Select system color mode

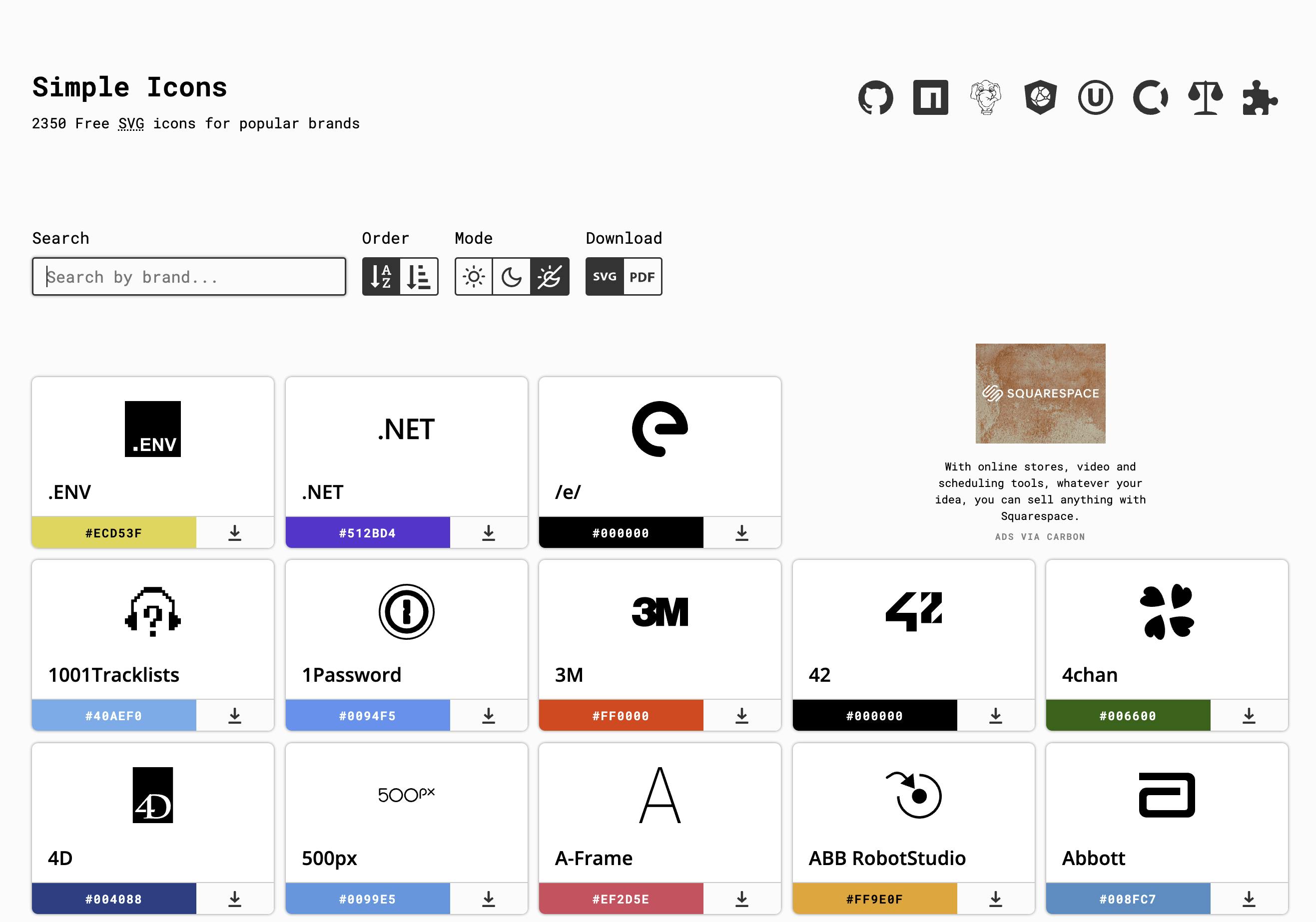point(550,277)
